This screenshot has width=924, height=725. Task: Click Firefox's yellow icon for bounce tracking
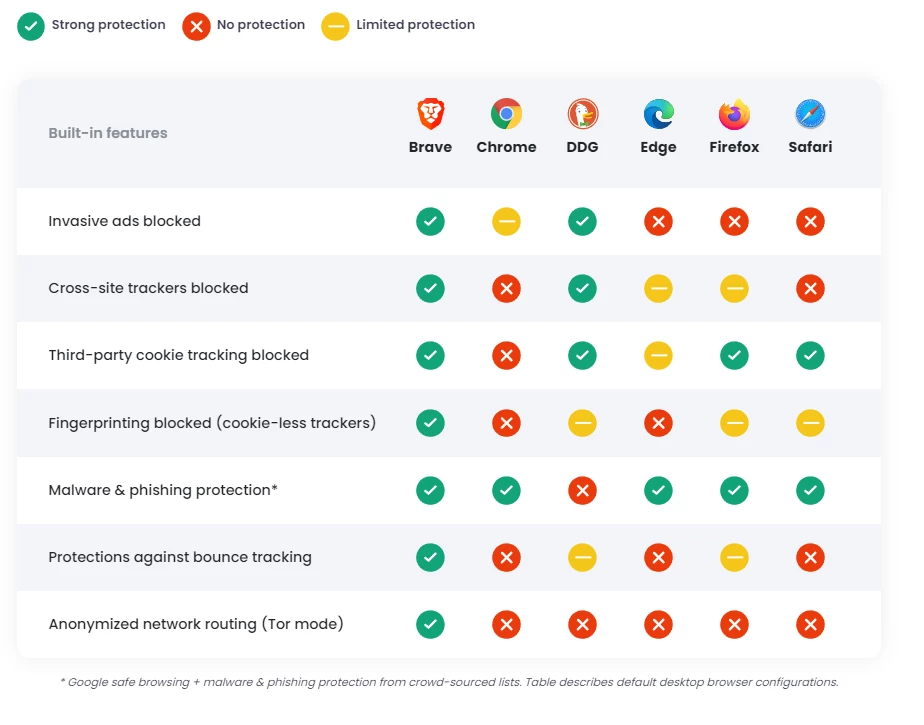click(734, 558)
